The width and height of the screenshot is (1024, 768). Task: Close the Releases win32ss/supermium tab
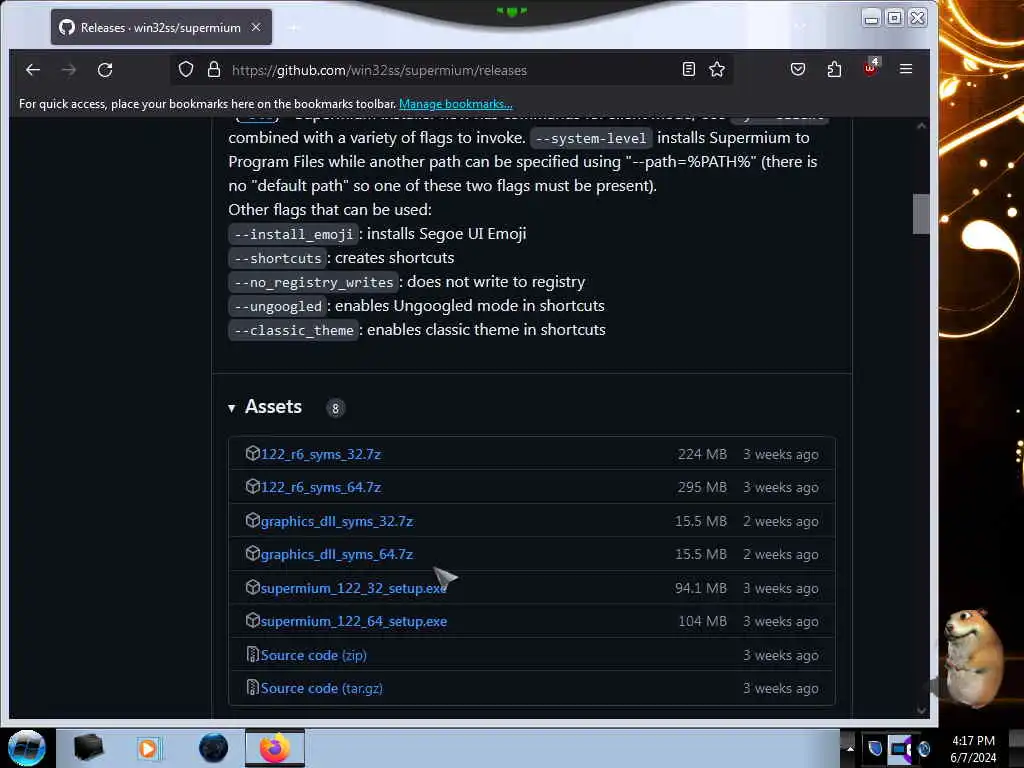pos(256,27)
